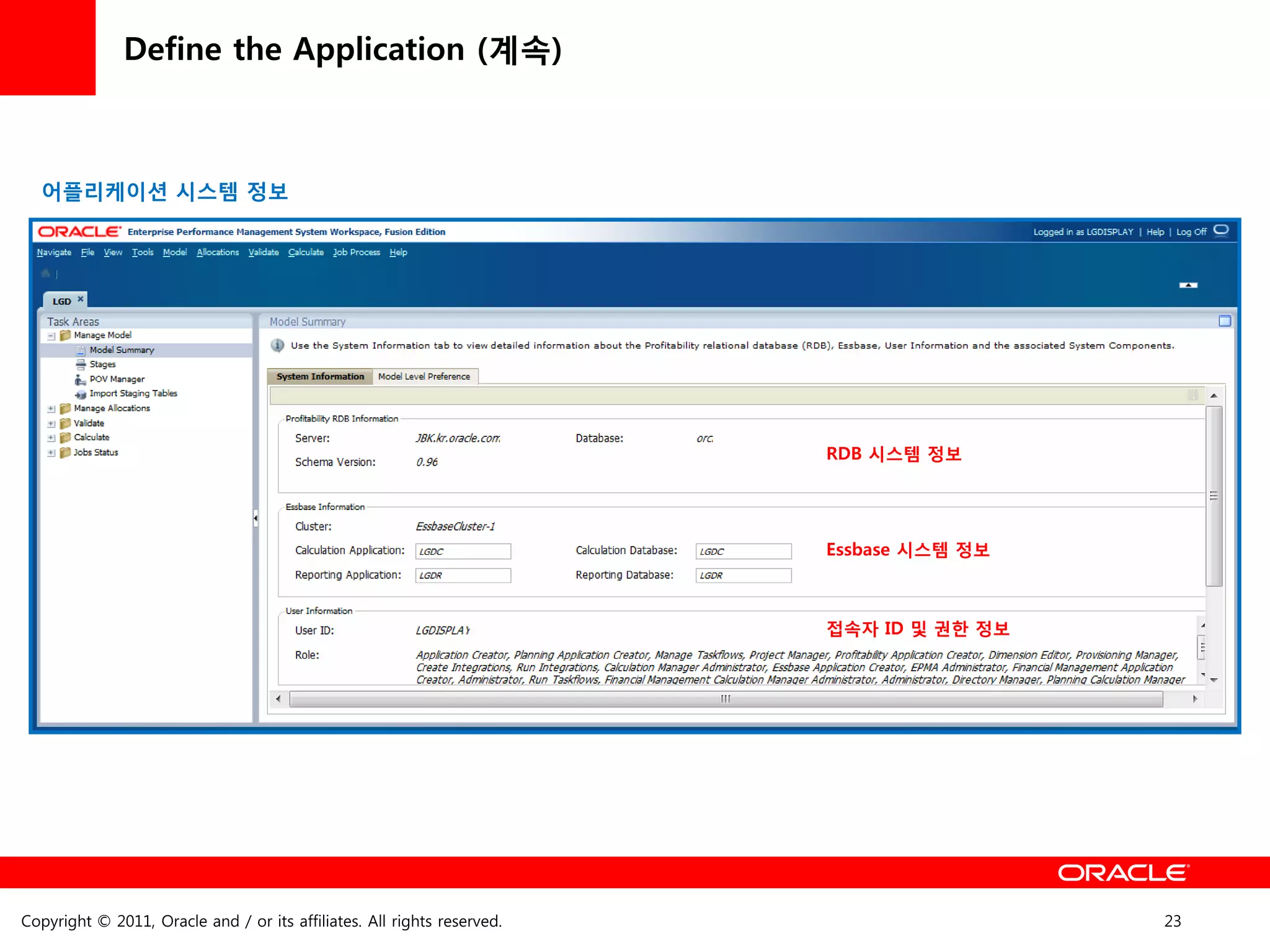
Task: Open the Job Process menu
Action: coord(357,252)
